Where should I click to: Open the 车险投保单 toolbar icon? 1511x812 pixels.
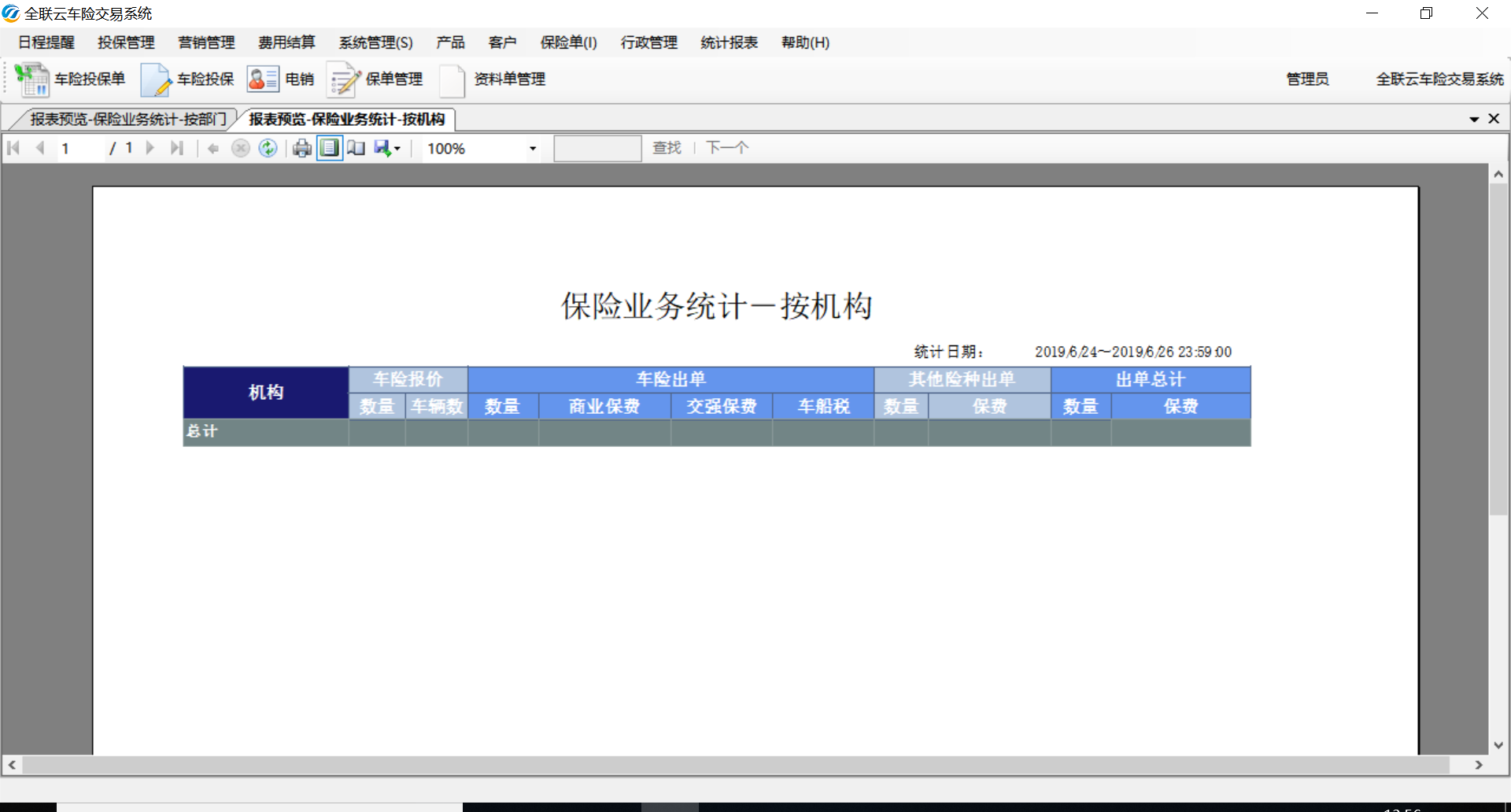click(70, 79)
